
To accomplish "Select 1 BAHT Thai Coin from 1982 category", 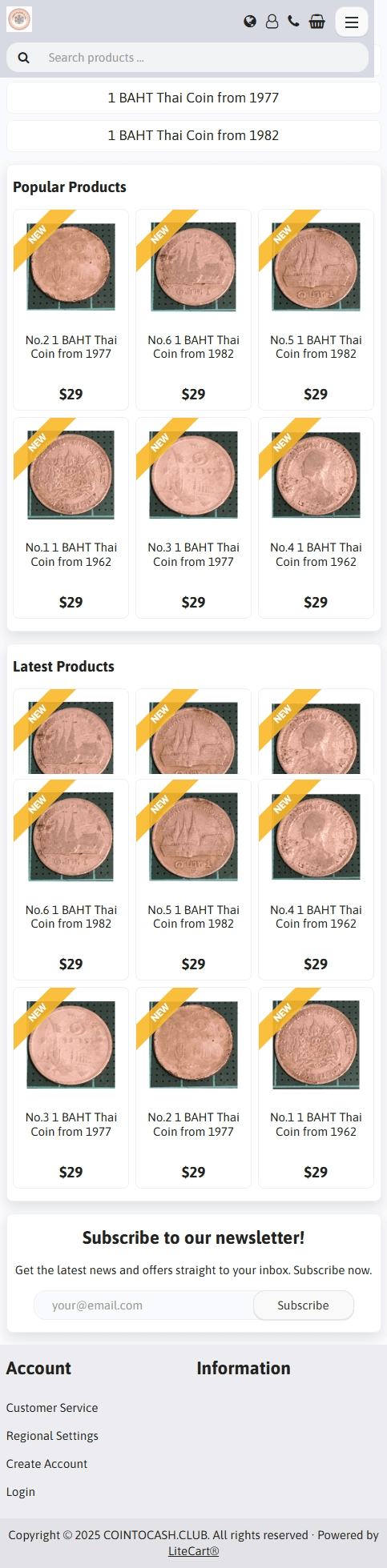I will point(193,135).
